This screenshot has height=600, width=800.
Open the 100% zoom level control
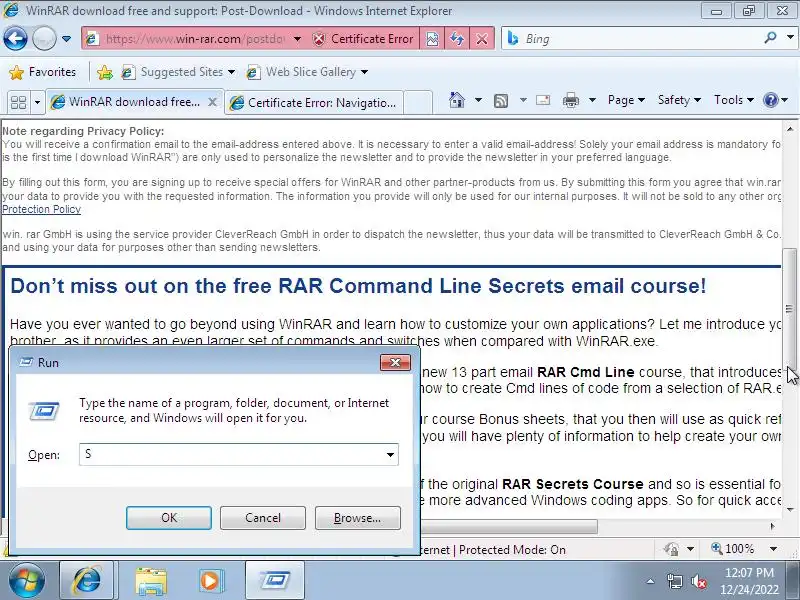click(733, 549)
